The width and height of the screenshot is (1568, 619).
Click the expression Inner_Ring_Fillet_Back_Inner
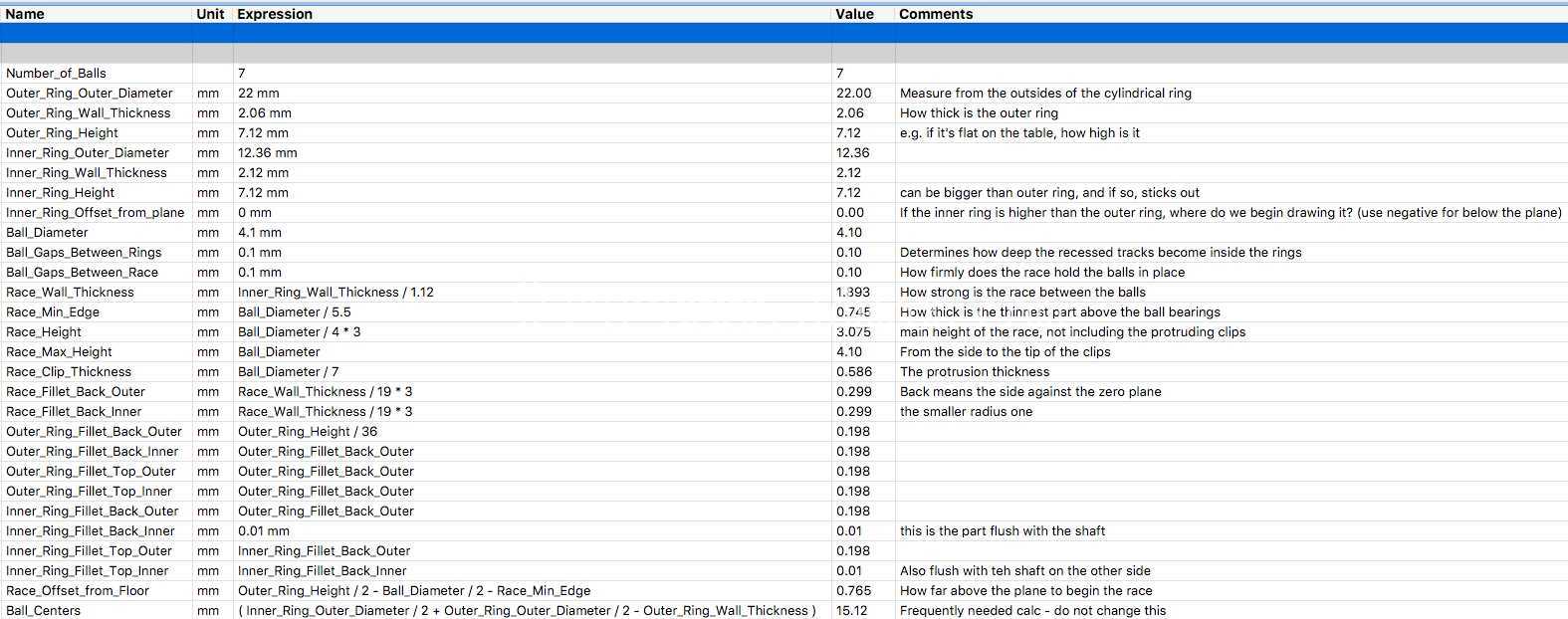(322, 570)
